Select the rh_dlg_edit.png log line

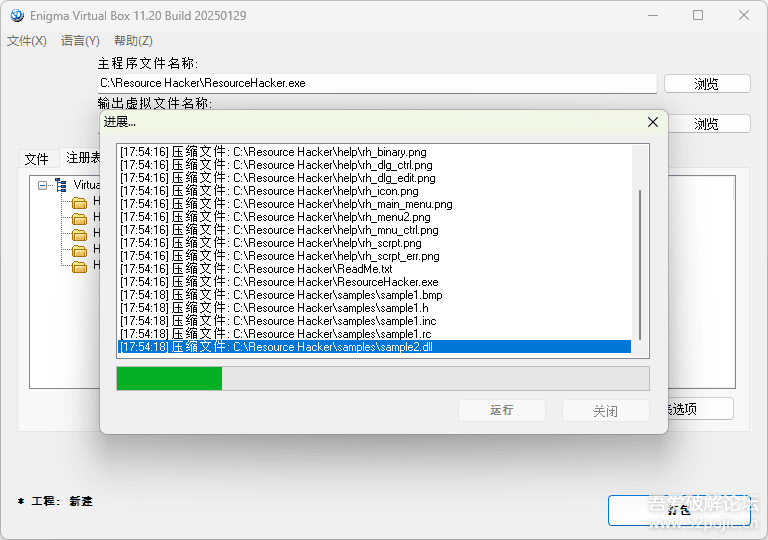pos(375,178)
